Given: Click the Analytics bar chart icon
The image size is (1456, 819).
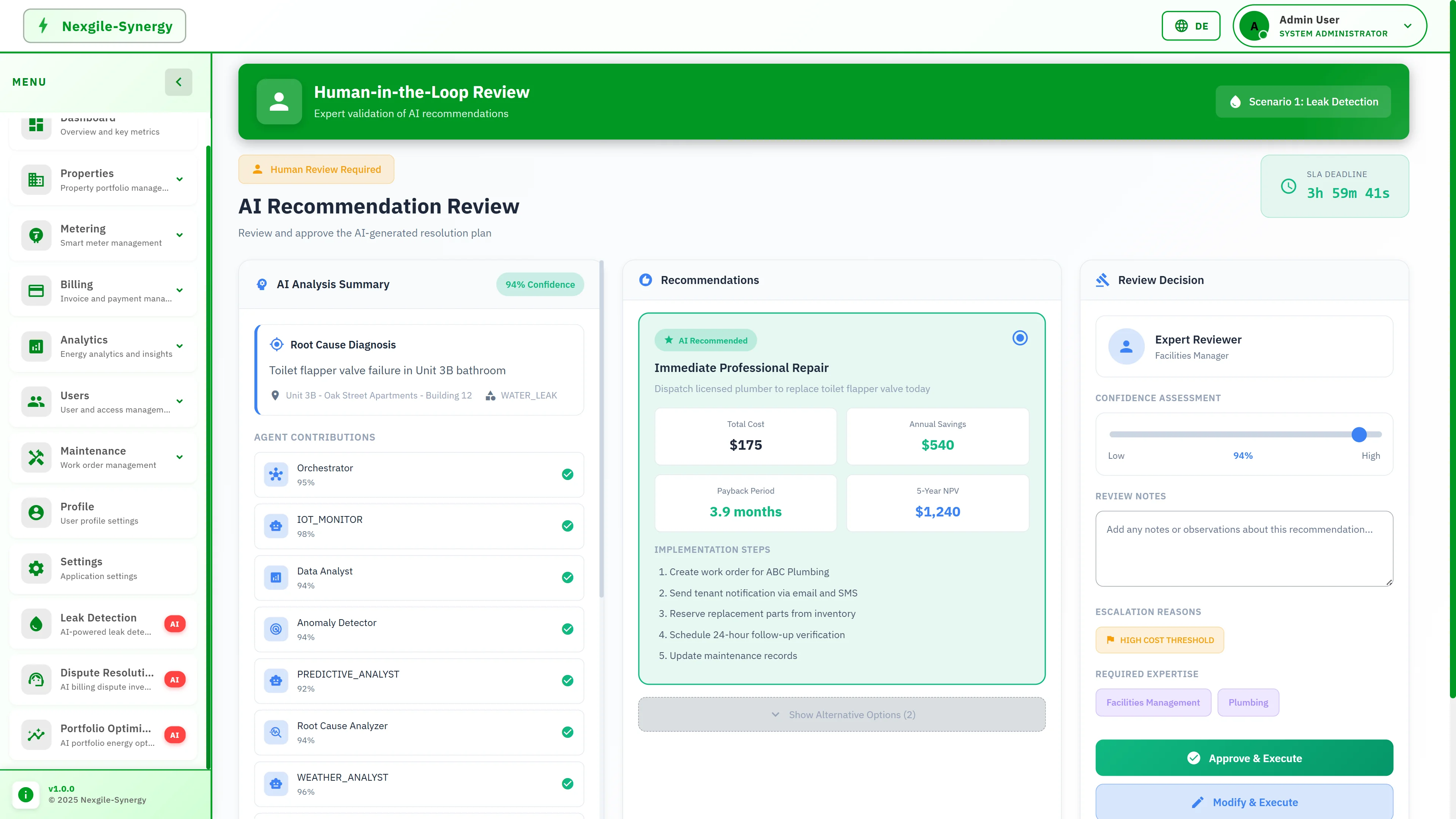Looking at the screenshot, I should tap(36, 346).
